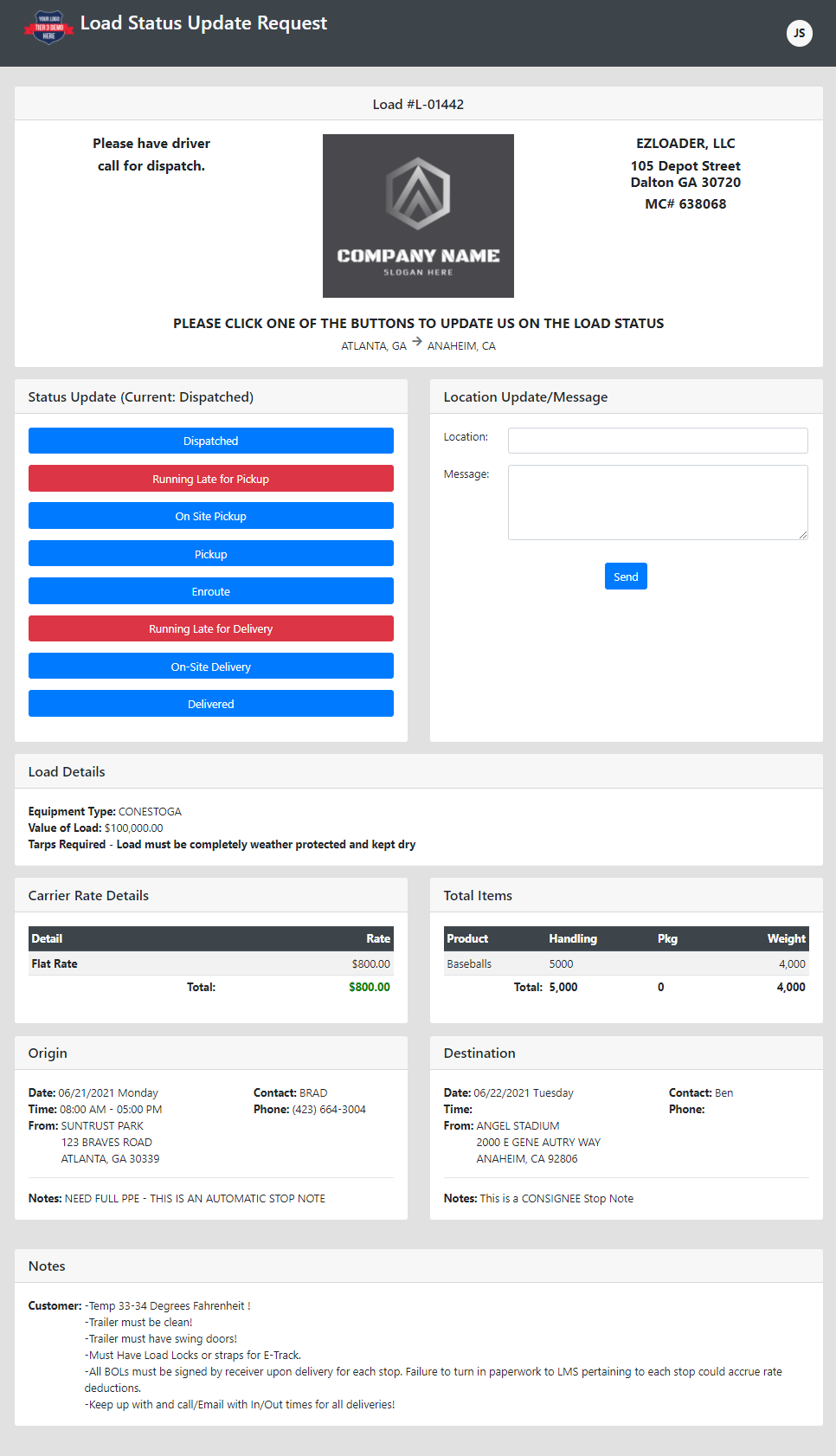Click the Flat Rate row in Carrier Rate Details
The image size is (836, 1456).
coord(210,963)
